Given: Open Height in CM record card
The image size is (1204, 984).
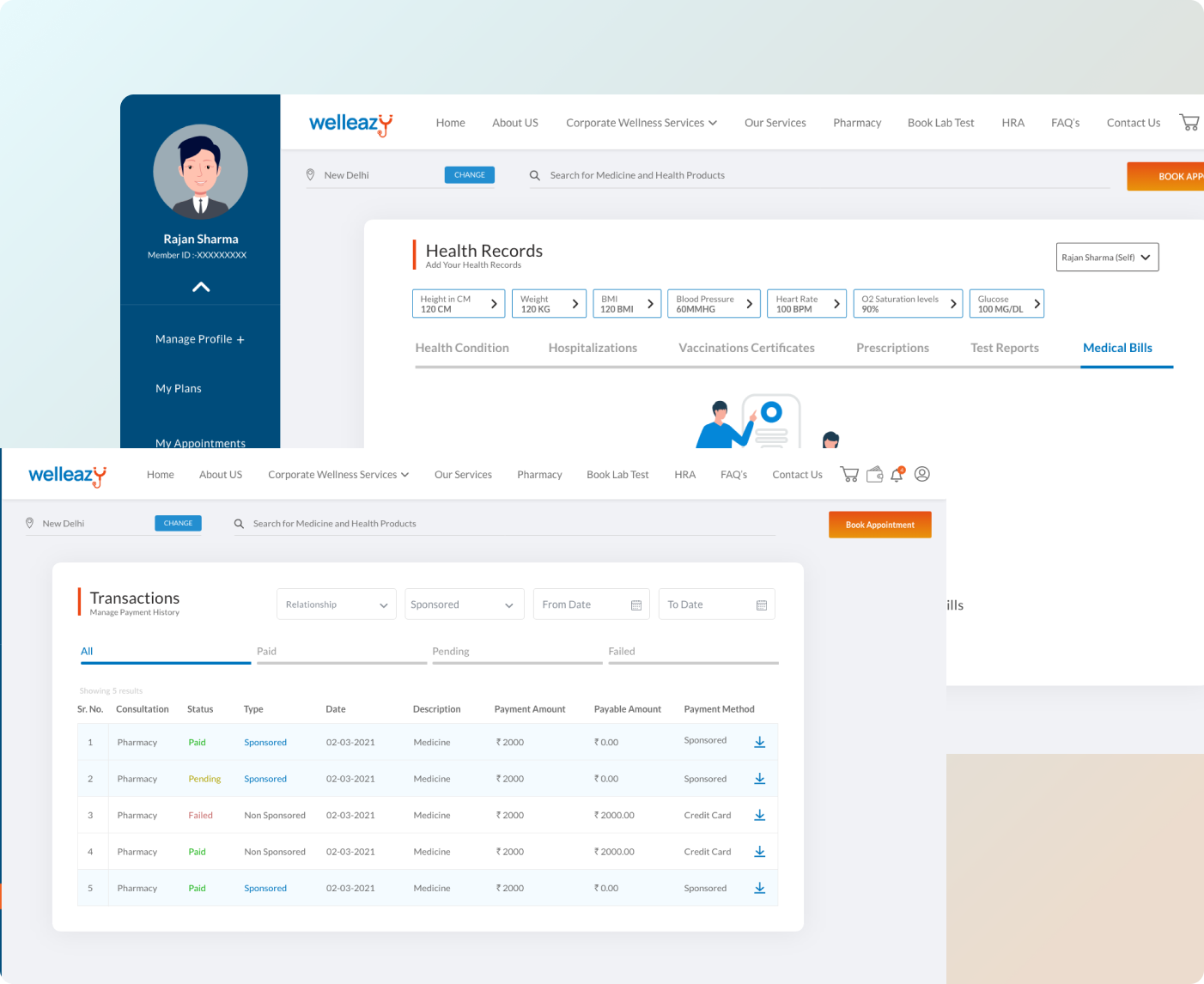Looking at the screenshot, I should pyautogui.click(x=458, y=304).
